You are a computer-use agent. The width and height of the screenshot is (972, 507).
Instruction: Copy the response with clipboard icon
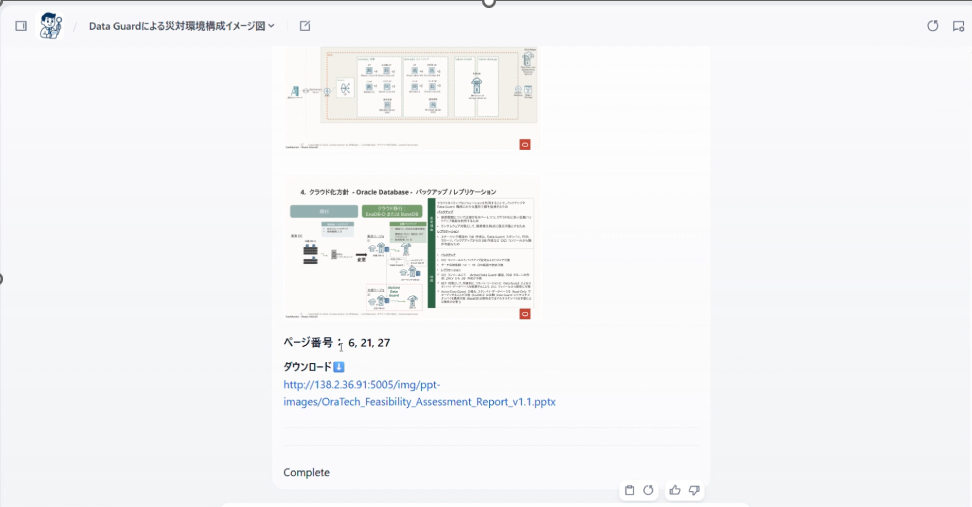[x=629, y=490]
